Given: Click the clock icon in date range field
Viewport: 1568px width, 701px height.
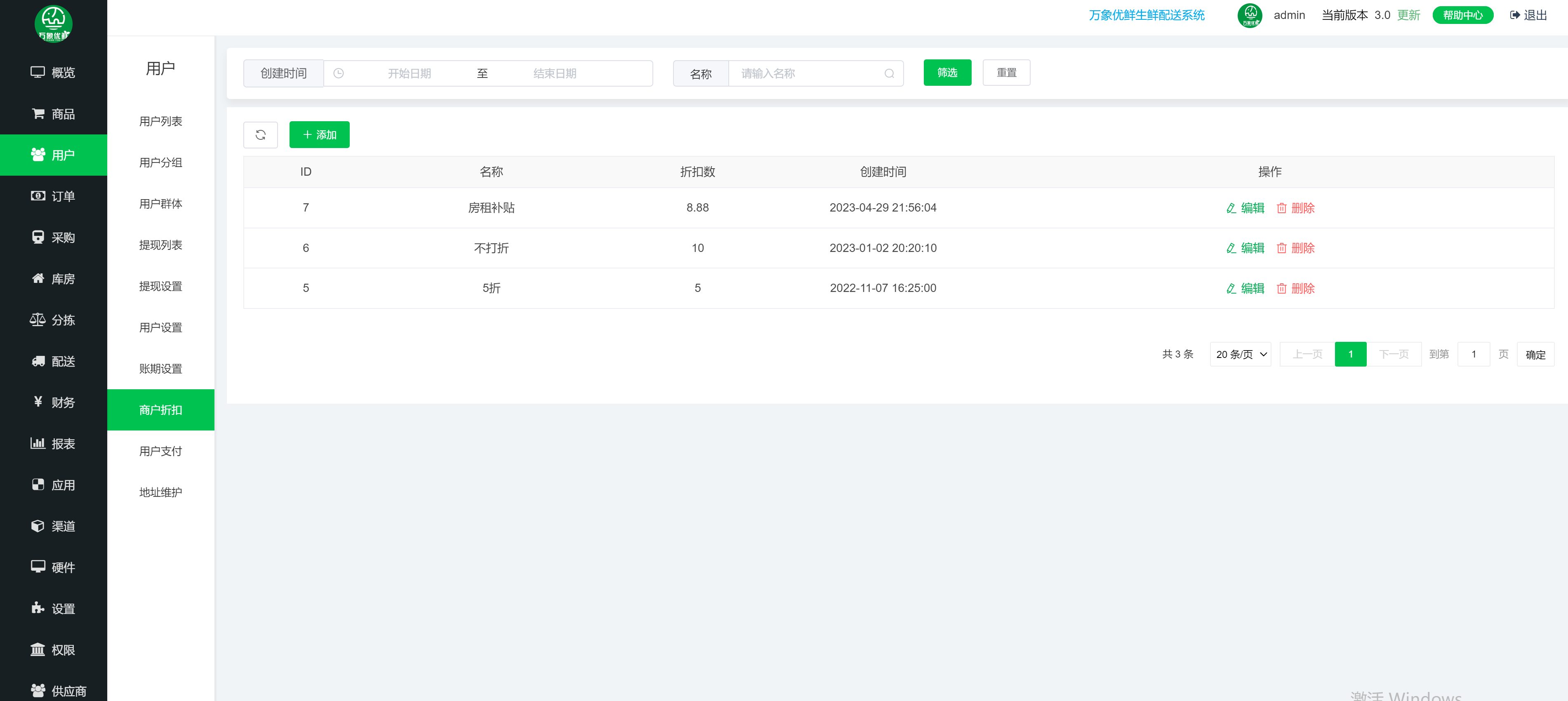Looking at the screenshot, I should point(339,74).
